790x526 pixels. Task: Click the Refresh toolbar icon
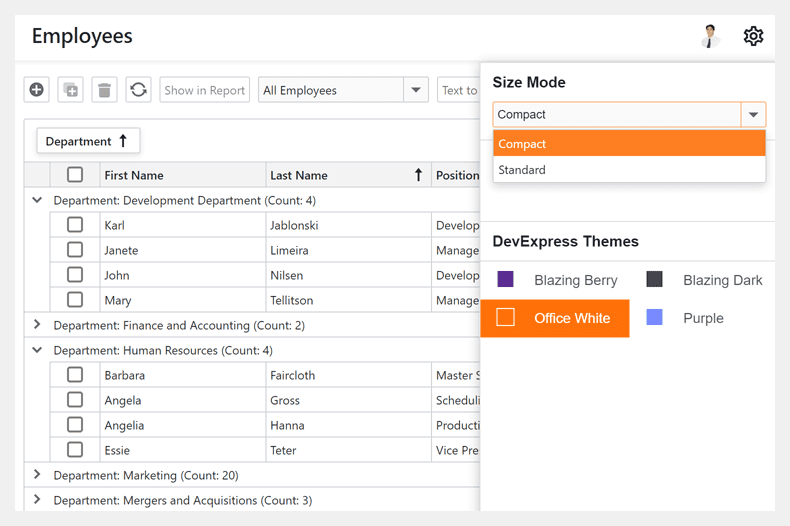tap(139, 90)
